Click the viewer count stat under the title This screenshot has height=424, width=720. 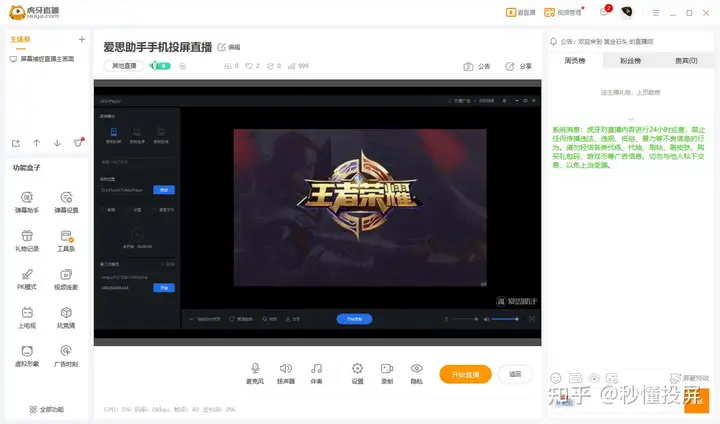tap(231, 66)
